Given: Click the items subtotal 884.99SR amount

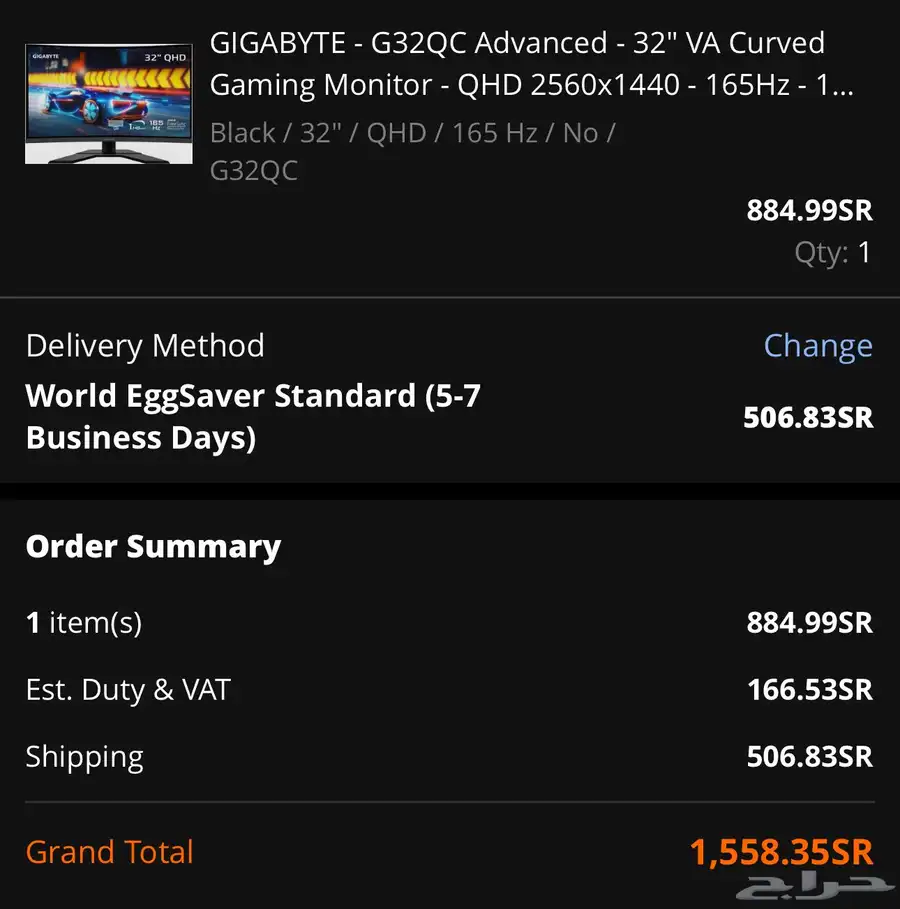Looking at the screenshot, I should (810, 623).
